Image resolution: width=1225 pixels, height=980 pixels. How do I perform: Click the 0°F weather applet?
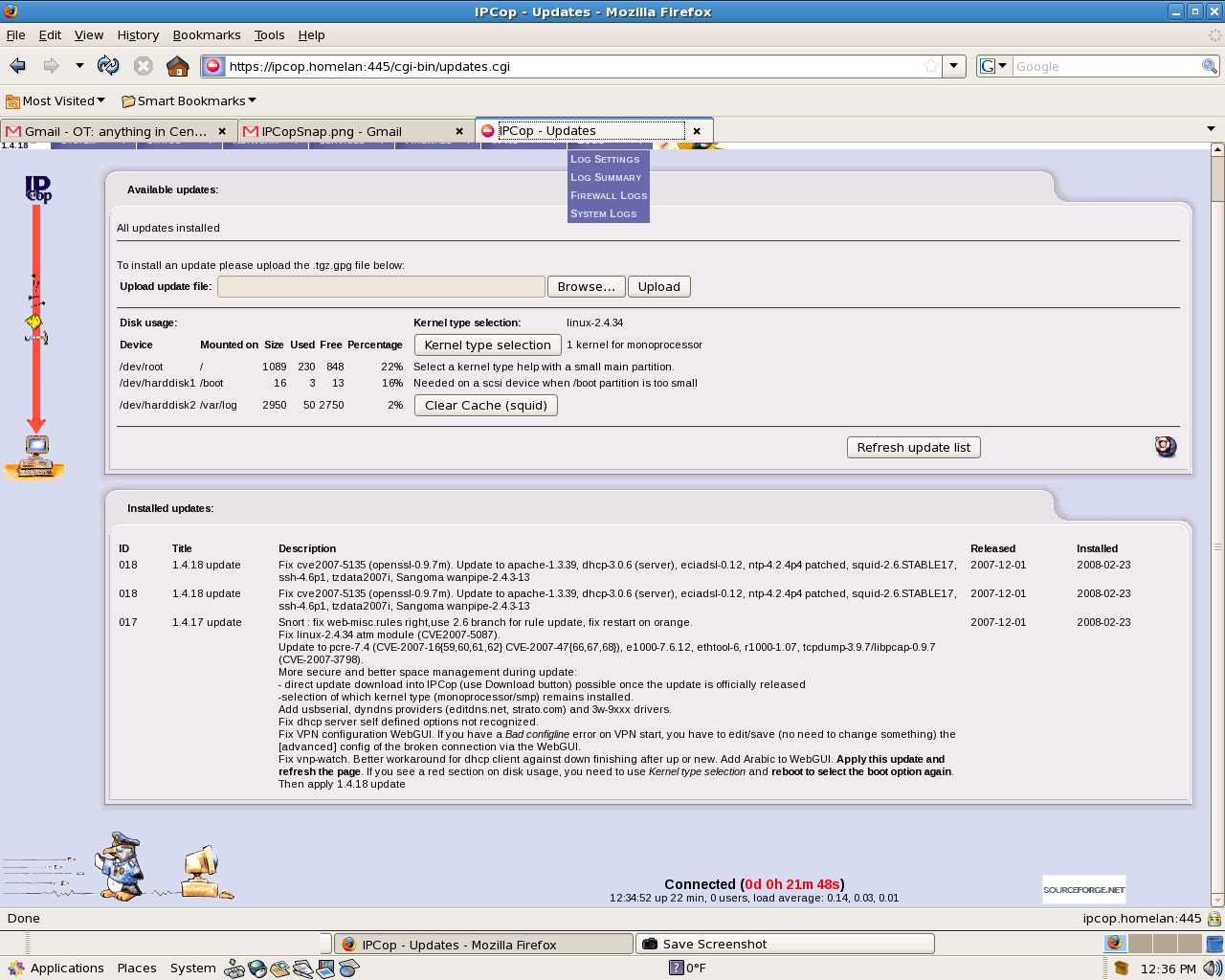(687, 968)
